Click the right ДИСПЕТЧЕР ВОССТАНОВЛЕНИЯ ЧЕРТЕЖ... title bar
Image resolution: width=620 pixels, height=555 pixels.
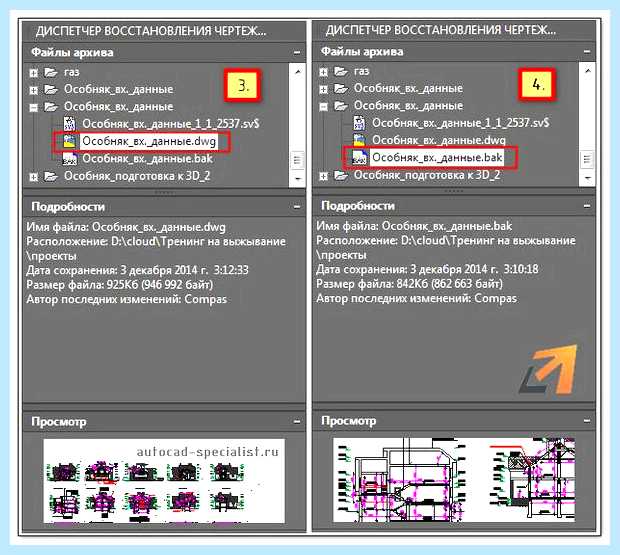(x=454, y=30)
